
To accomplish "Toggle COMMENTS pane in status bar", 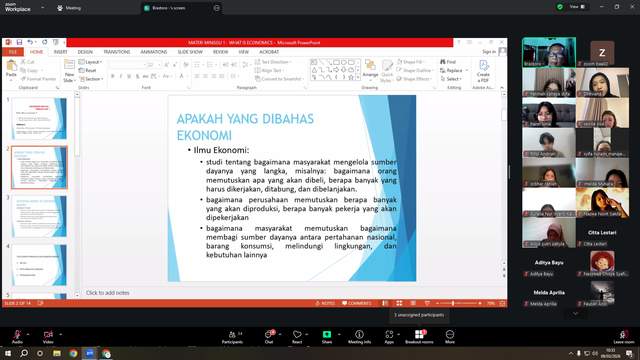I will [357, 303].
